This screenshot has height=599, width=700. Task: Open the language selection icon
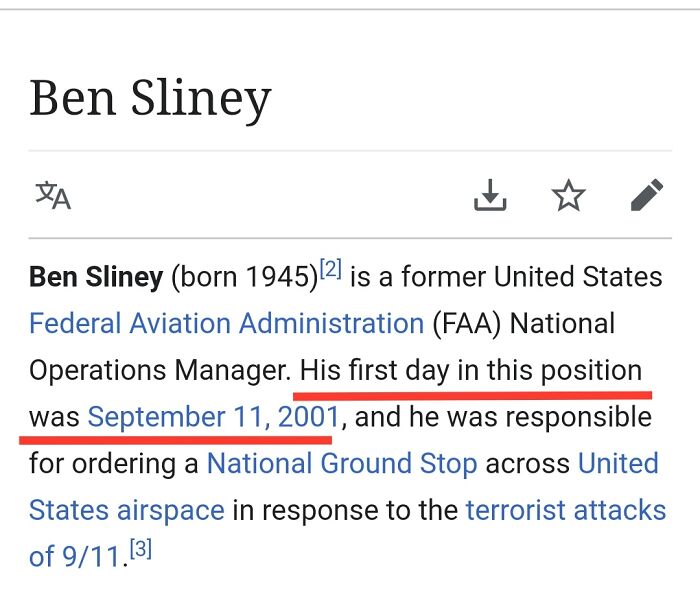53,195
